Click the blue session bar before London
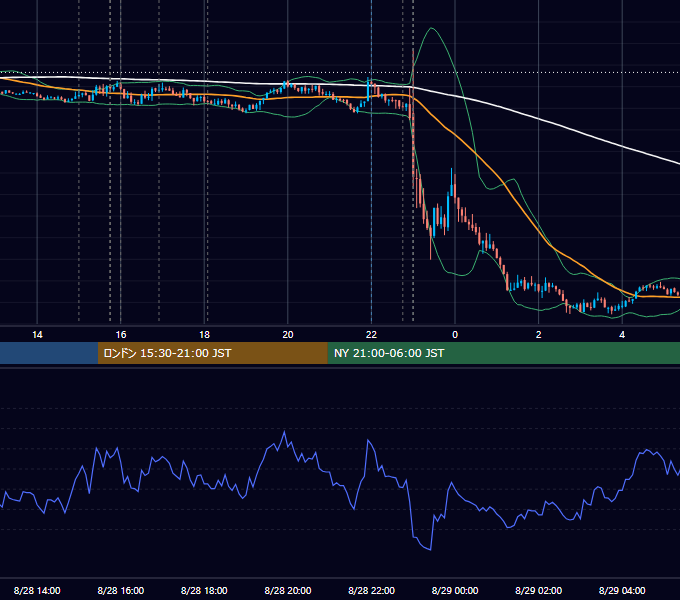 click(49, 353)
